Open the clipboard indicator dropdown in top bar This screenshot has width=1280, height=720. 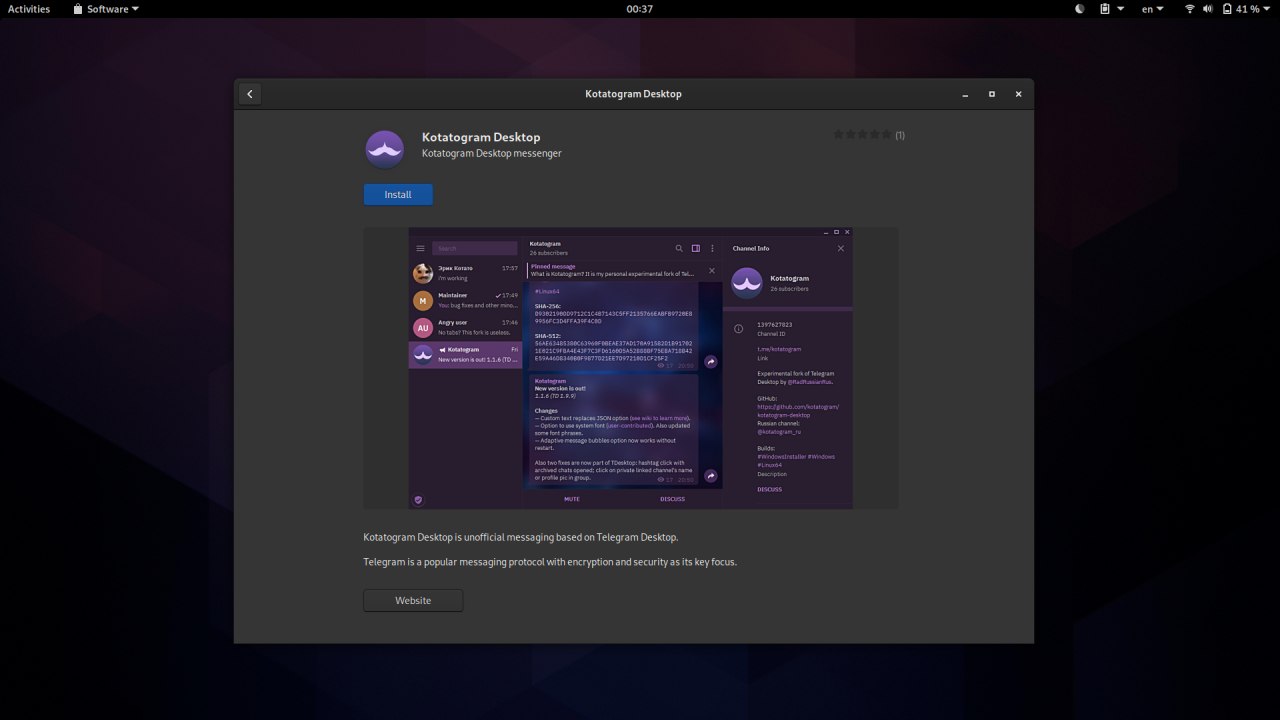coord(1112,9)
